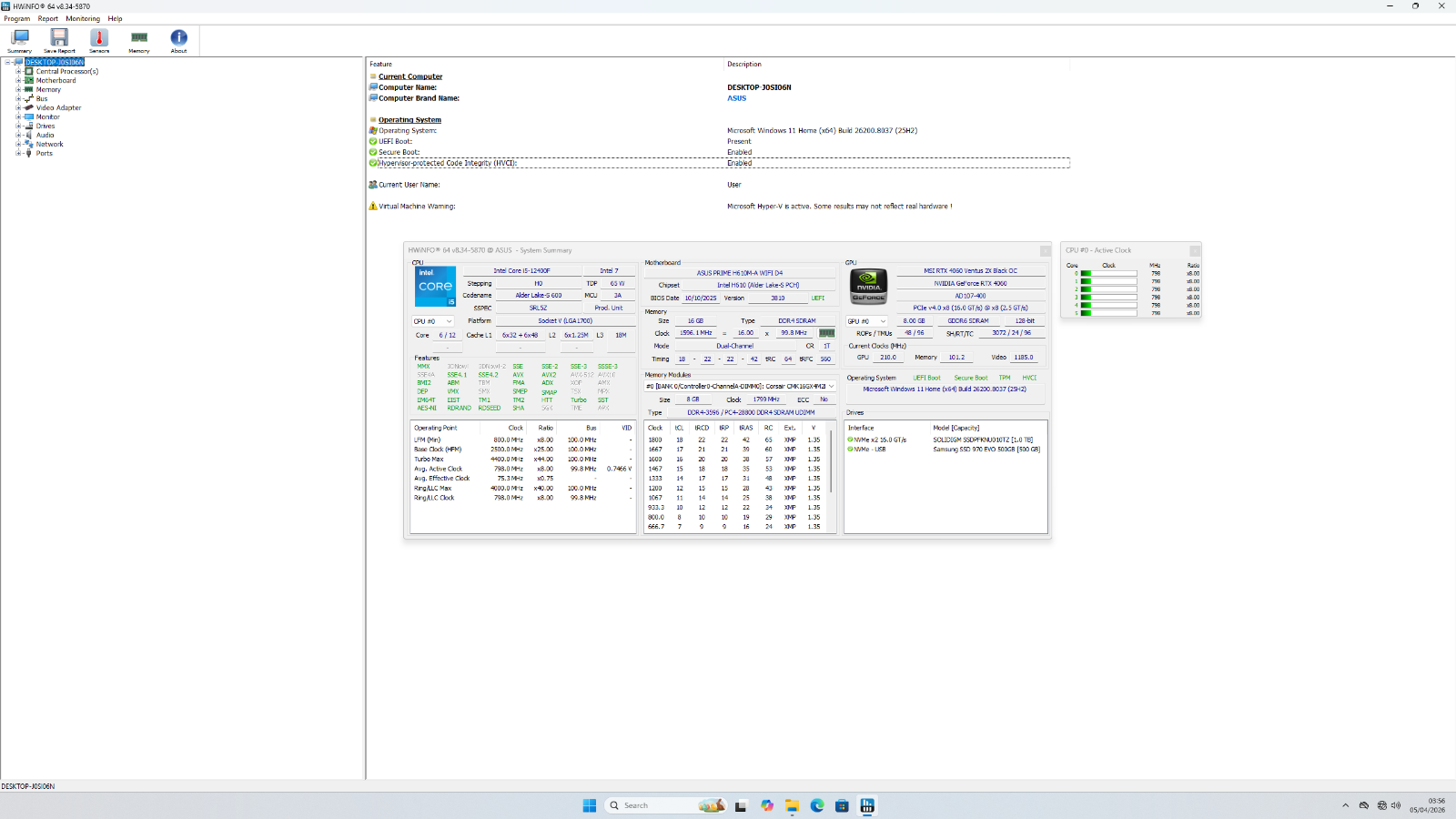Open the About info icon
This screenshot has width=1456, height=819.
pyautogui.click(x=178, y=37)
